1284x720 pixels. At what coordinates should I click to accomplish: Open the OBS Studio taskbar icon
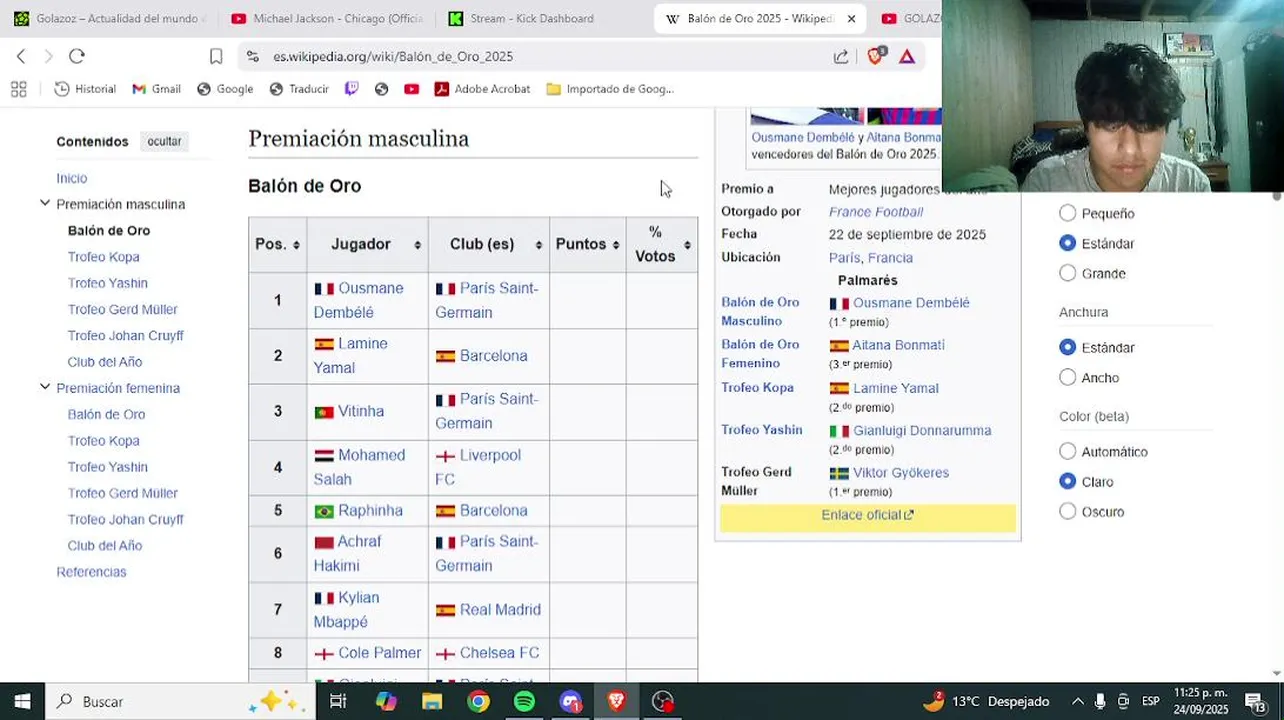tap(663, 701)
